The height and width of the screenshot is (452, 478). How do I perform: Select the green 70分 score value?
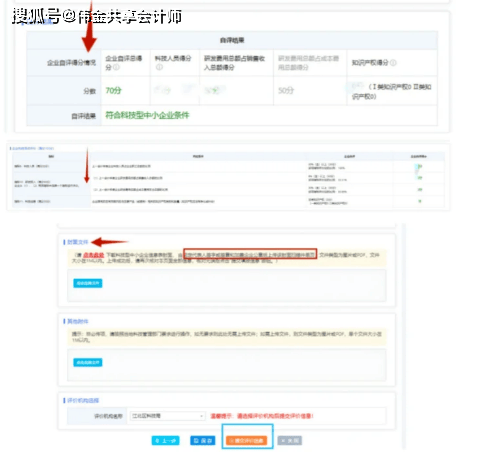[x=113, y=90]
